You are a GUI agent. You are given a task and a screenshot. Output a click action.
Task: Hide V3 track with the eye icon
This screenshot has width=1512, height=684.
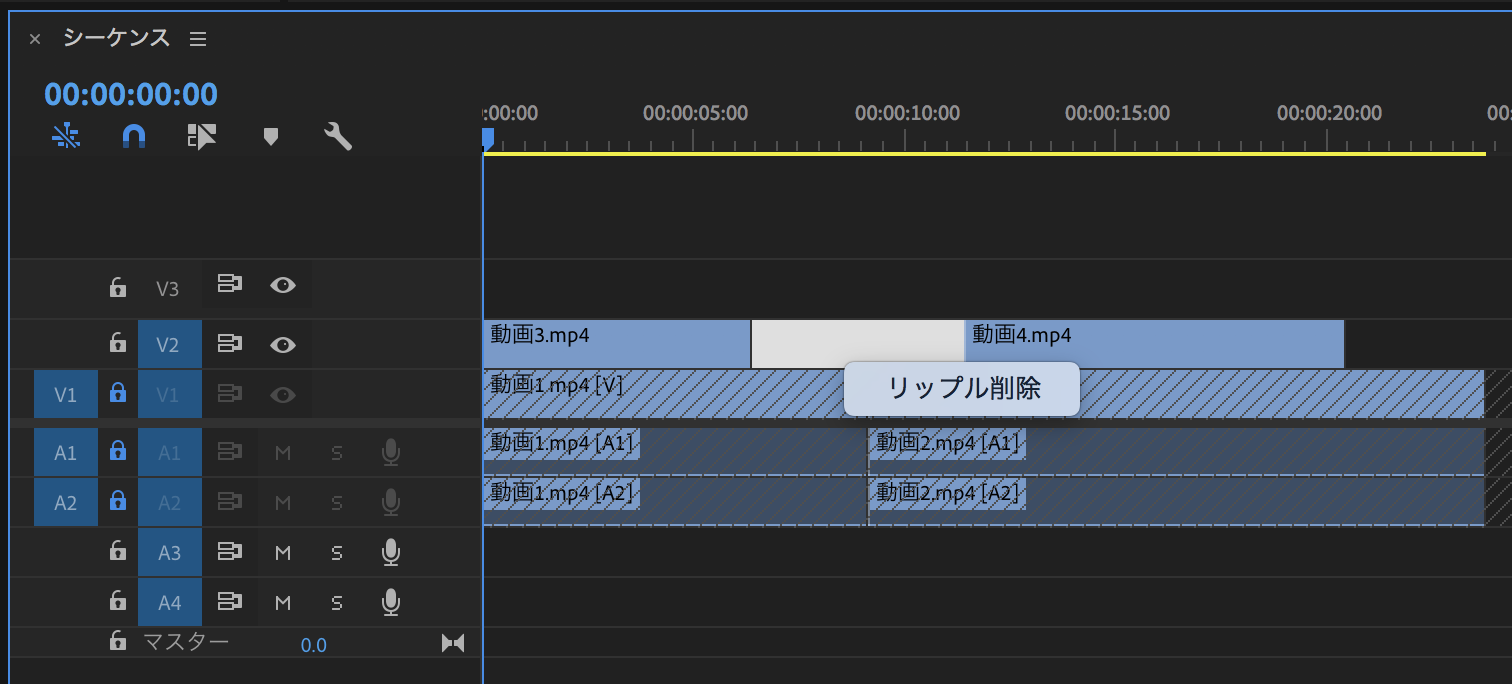(283, 286)
